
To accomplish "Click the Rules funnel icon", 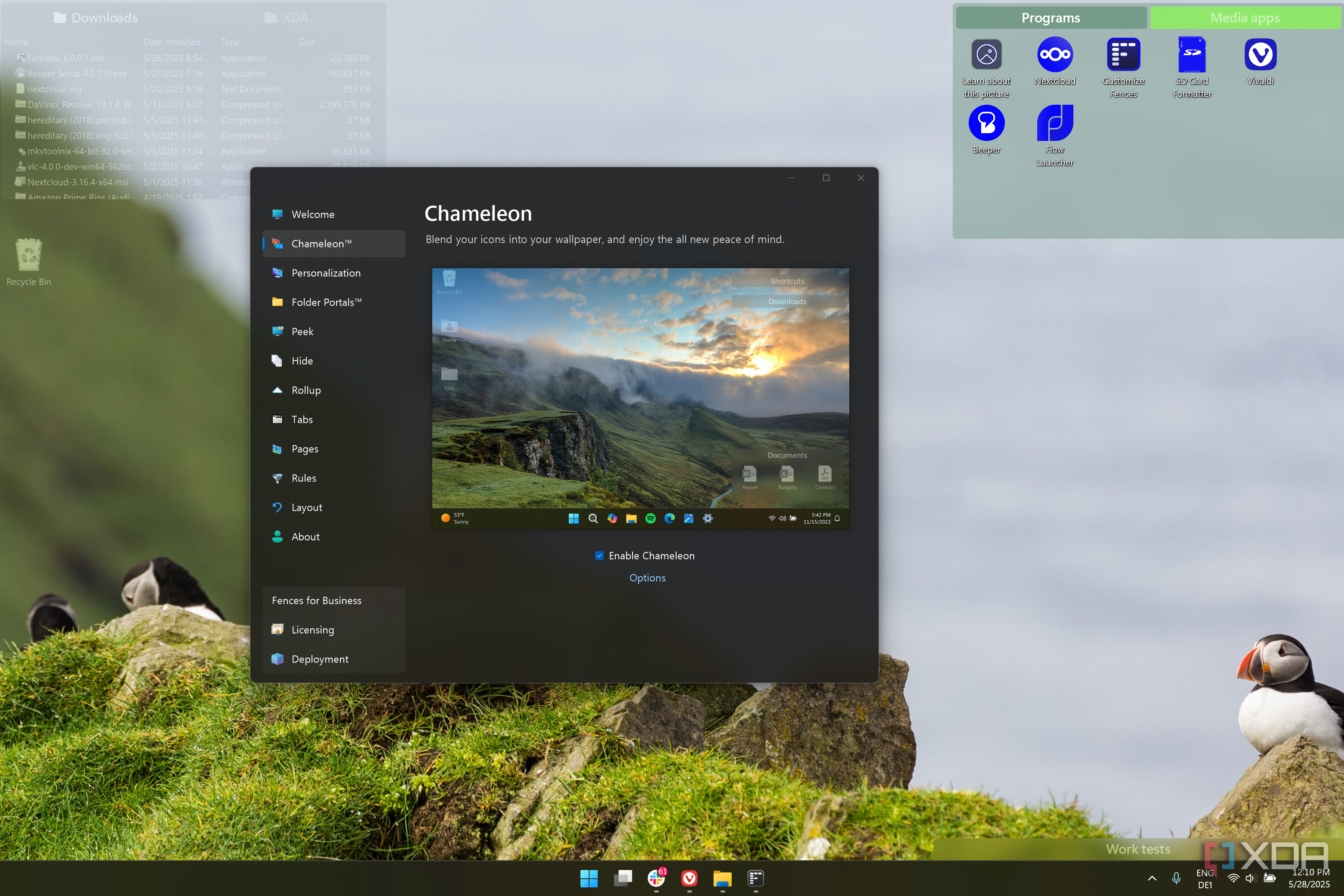I will pyautogui.click(x=278, y=478).
